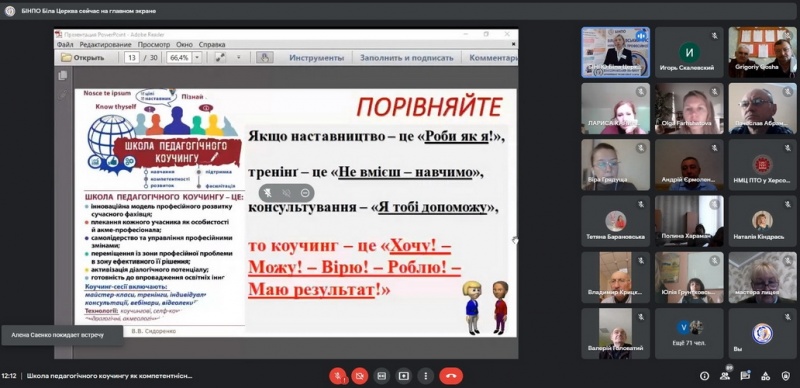The height and width of the screenshot is (388, 800).
Task: Select мастера лицея participant tile
Action: [762, 277]
